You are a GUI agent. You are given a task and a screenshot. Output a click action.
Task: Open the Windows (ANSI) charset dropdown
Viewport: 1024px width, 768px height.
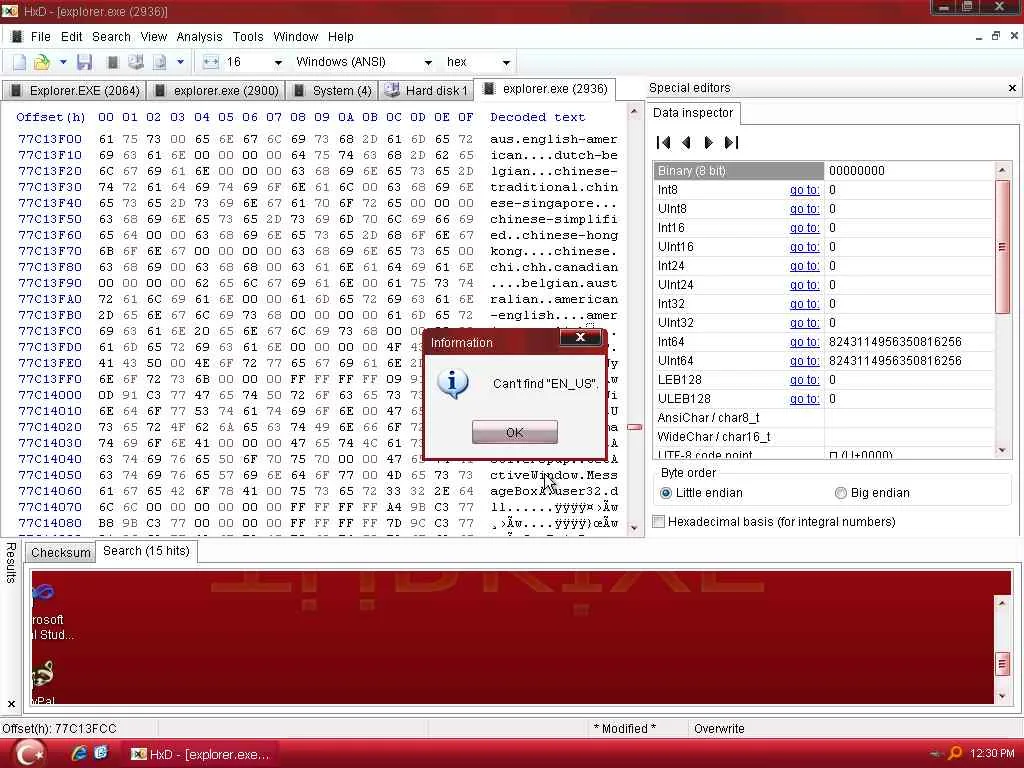point(428,63)
